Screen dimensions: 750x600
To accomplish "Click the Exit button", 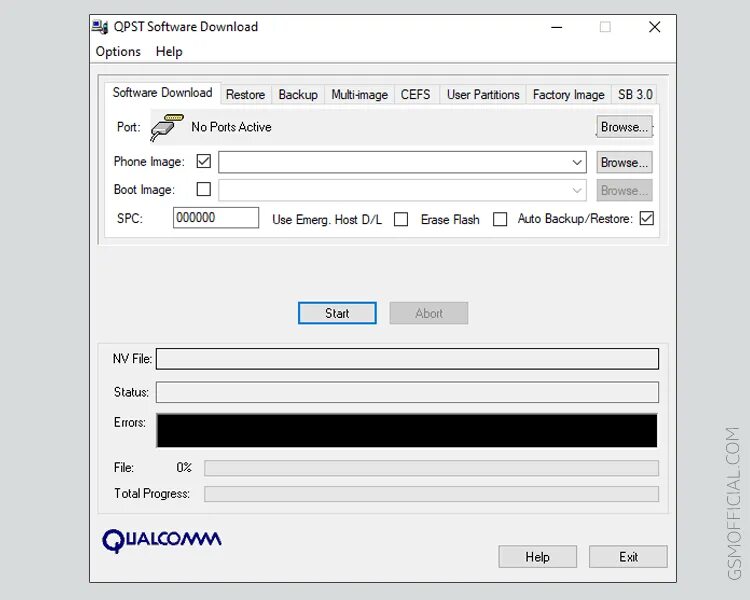I will pos(628,556).
